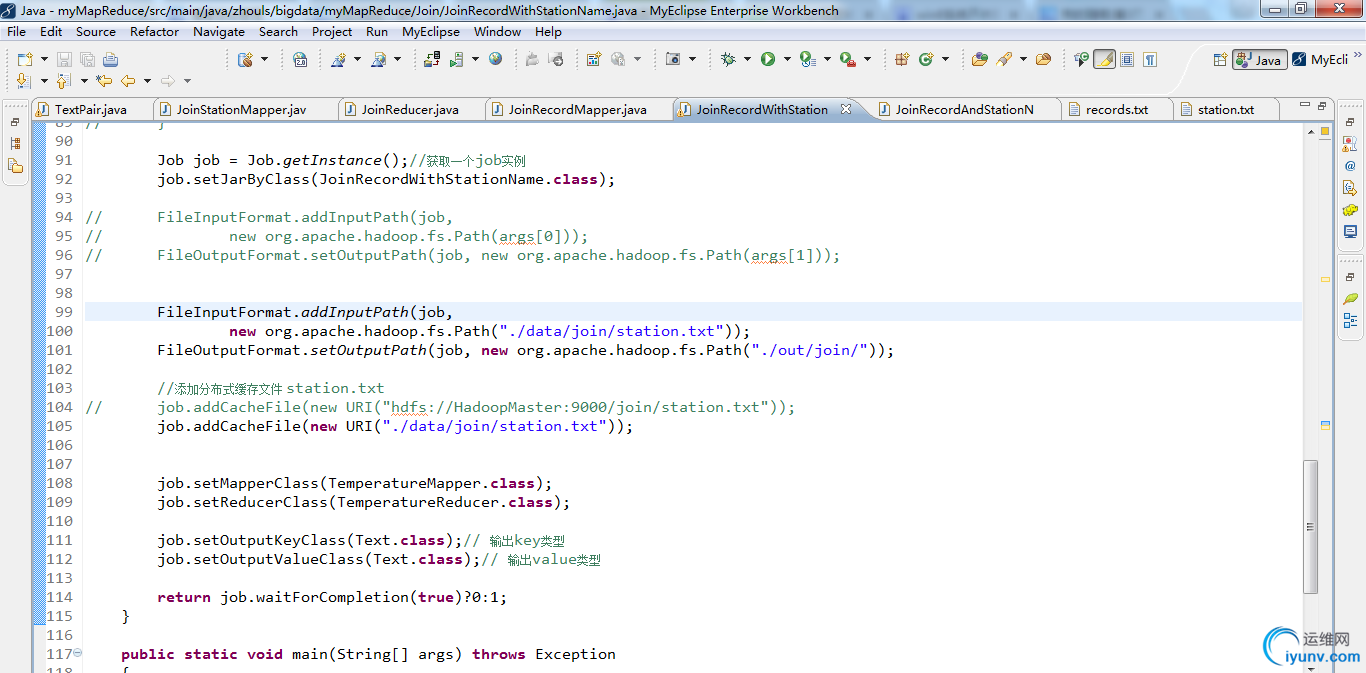The height and width of the screenshot is (673, 1366).
Task: Click the Outline icon in right sidebar
Action: [x=1350, y=320]
